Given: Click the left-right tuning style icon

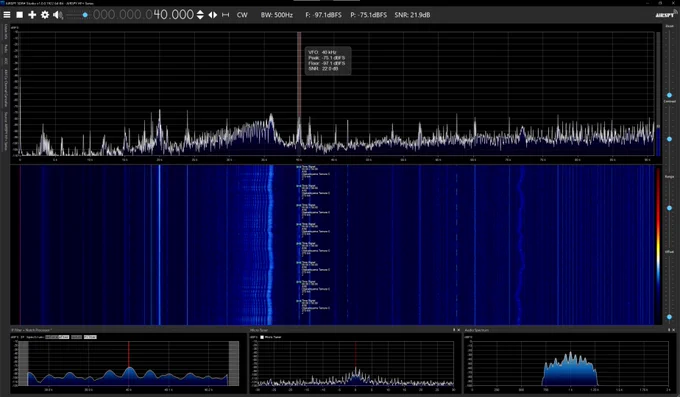Looking at the screenshot, I should 212,15.
